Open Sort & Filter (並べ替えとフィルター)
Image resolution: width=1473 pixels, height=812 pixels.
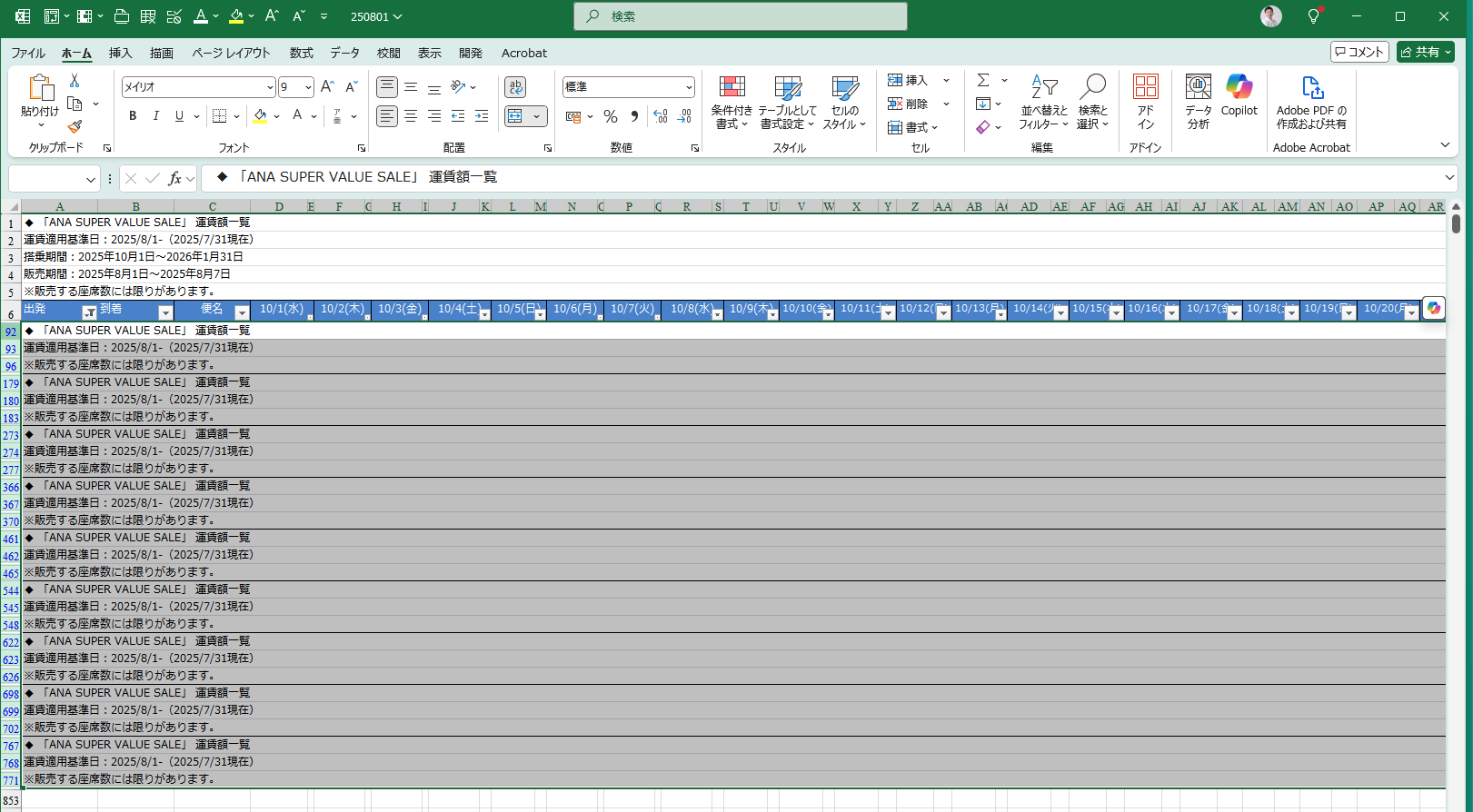tap(1043, 102)
